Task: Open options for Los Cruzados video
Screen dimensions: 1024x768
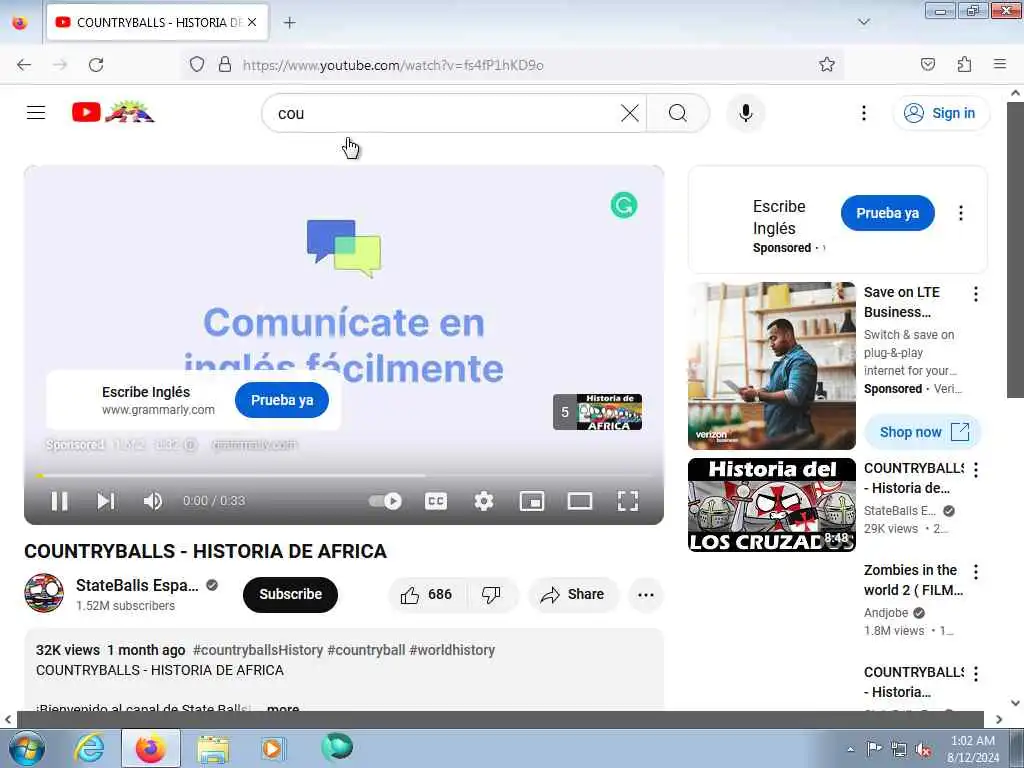Action: pos(976,470)
